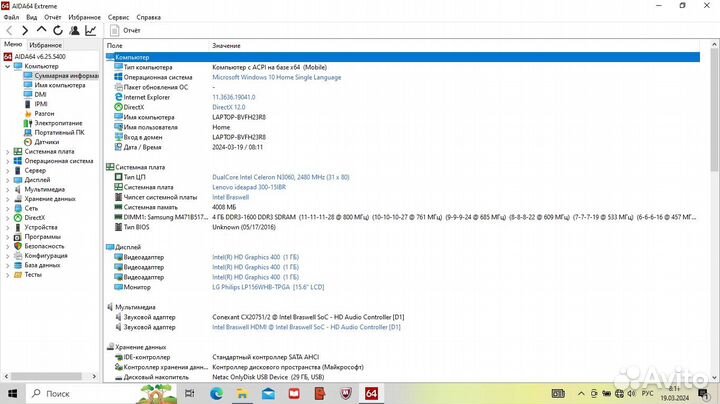Open the Mail app from the taskbar

268,393
